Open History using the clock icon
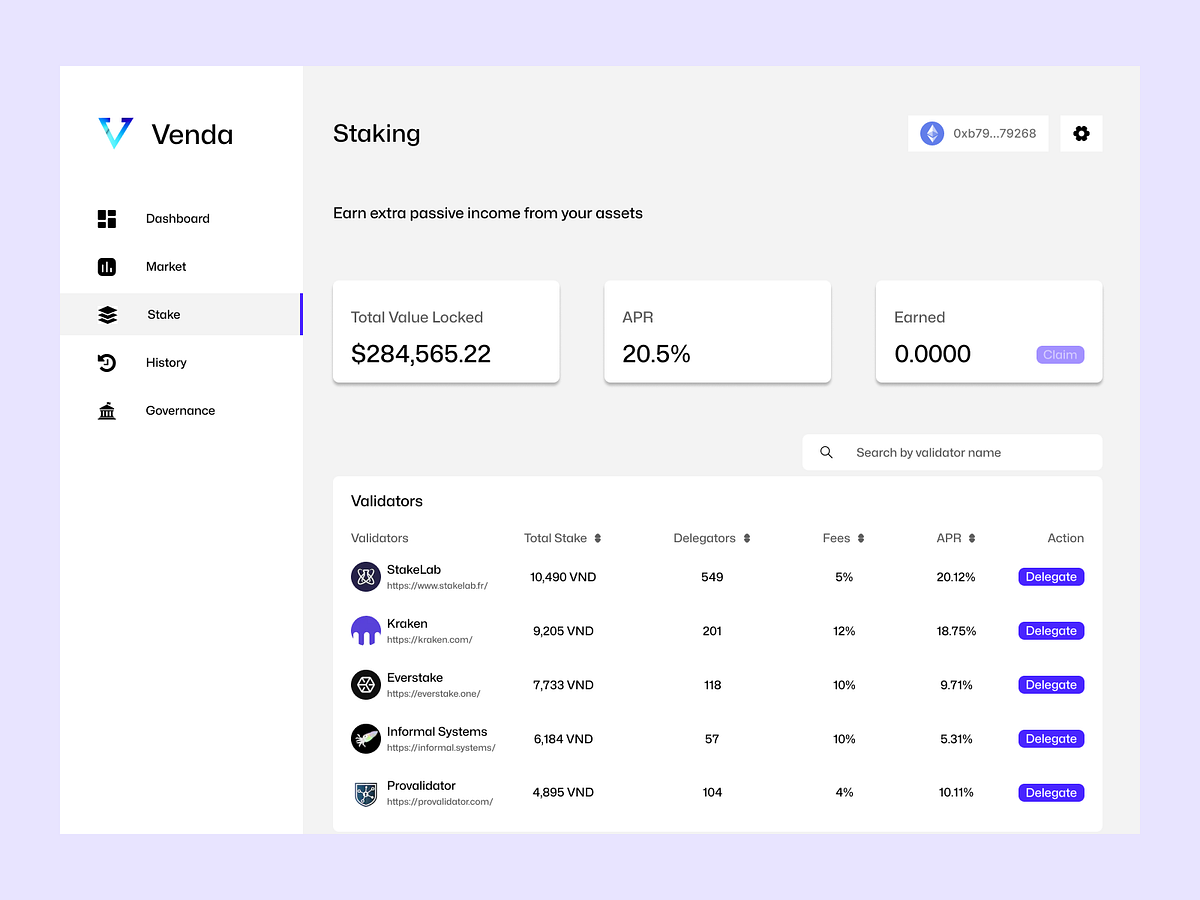The width and height of the screenshot is (1200, 900). 107,362
